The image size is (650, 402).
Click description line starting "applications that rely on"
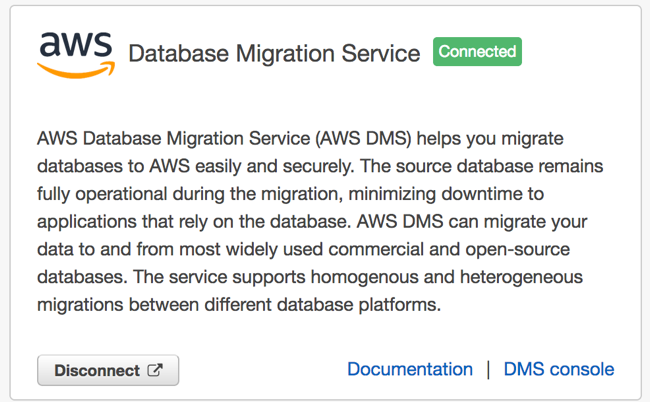[312, 222]
